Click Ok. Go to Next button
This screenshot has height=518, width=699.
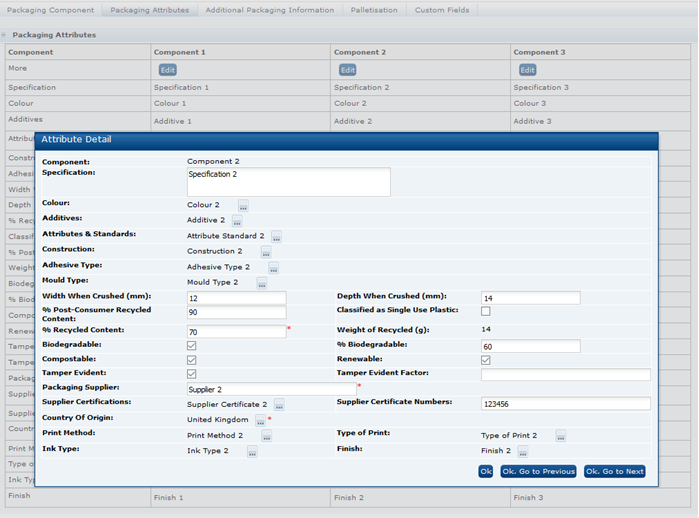pyautogui.click(x=614, y=471)
